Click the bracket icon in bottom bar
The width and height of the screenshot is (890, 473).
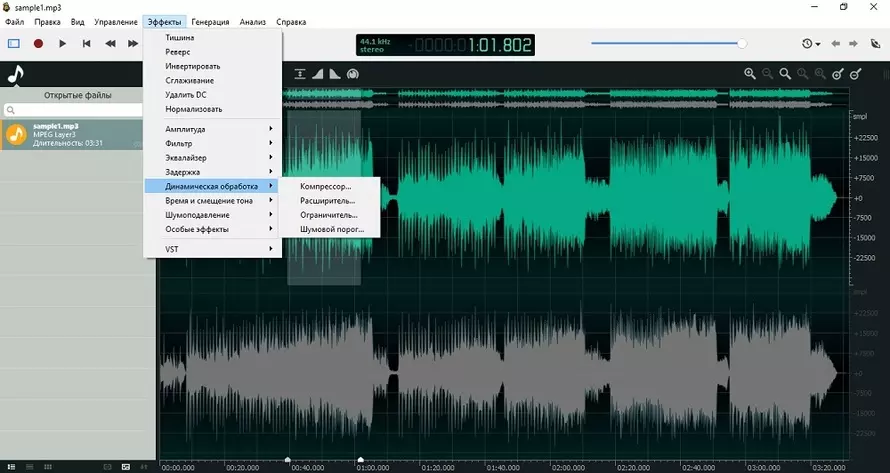(x=107, y=467)
